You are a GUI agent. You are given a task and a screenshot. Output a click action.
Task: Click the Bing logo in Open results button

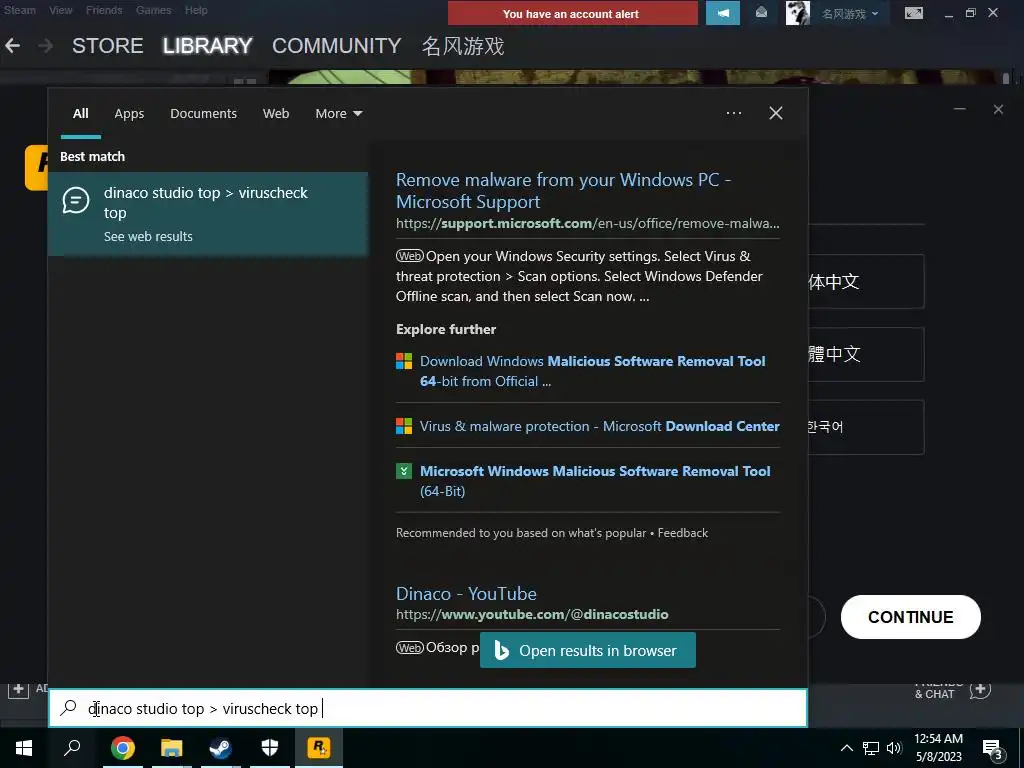(x=502, y=650)
